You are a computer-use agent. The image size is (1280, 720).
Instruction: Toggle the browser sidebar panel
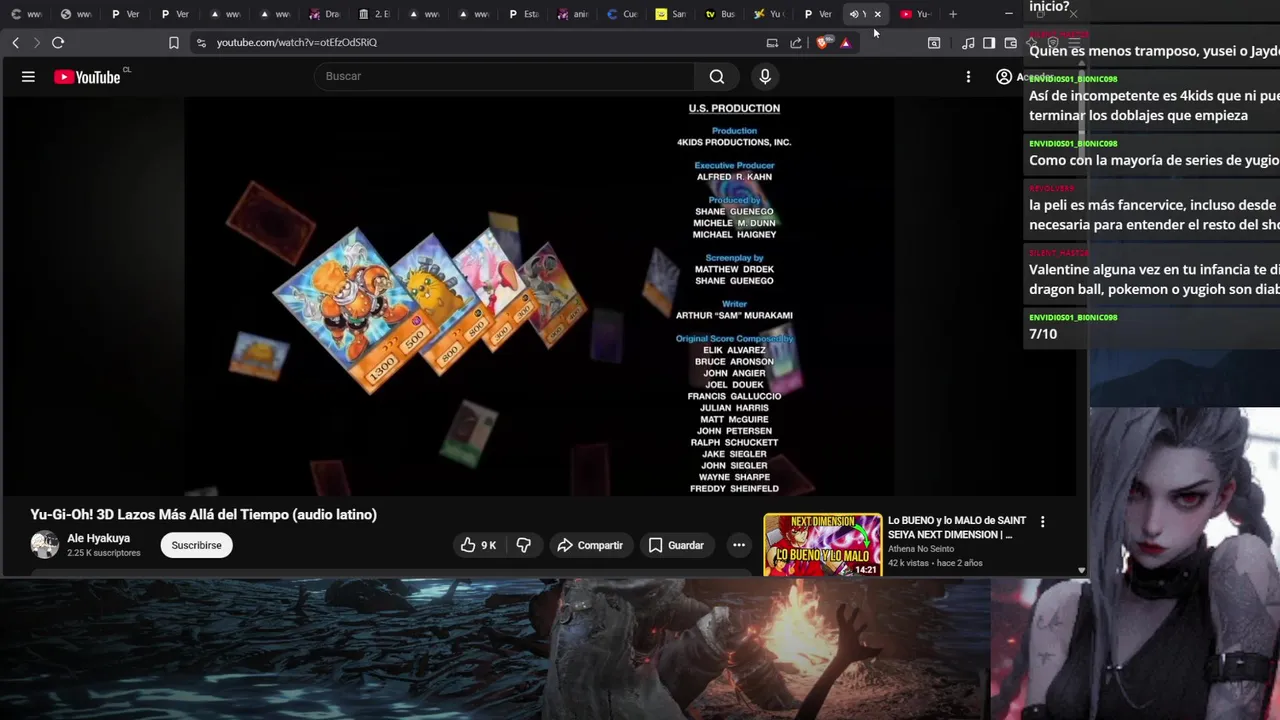(989, 42)
